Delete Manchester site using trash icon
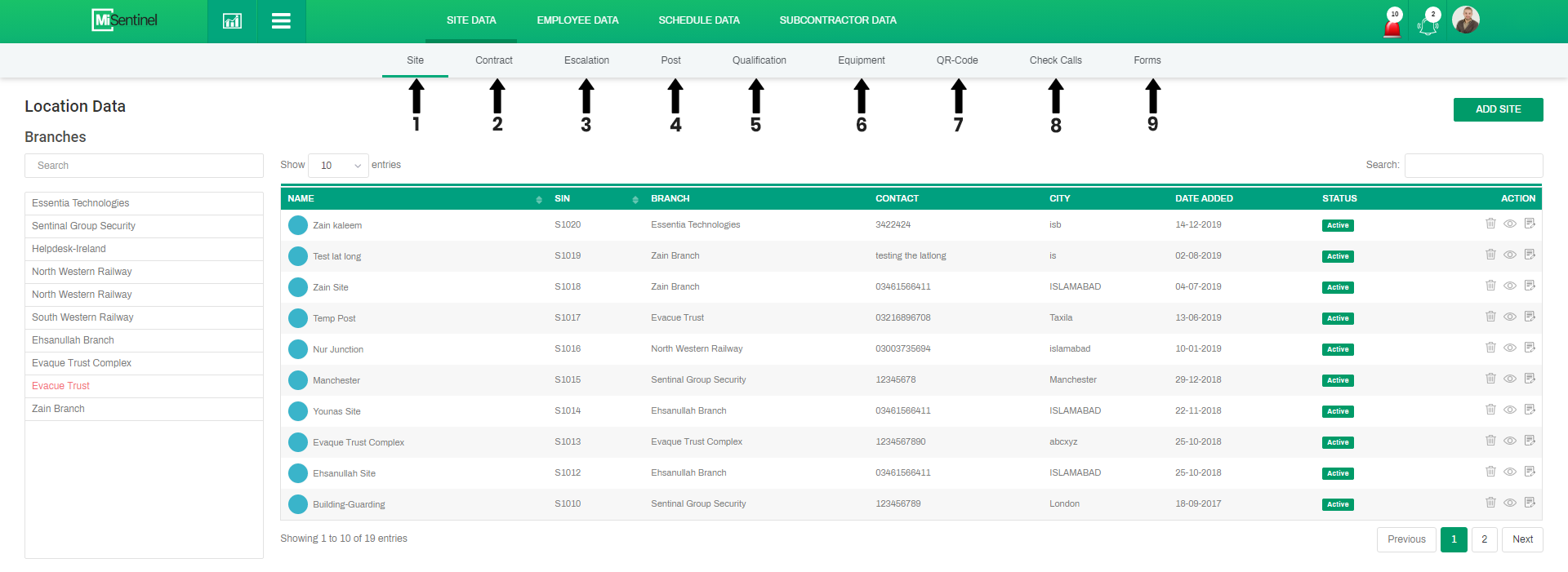The image size is (1568, 572). [1490, 379]
